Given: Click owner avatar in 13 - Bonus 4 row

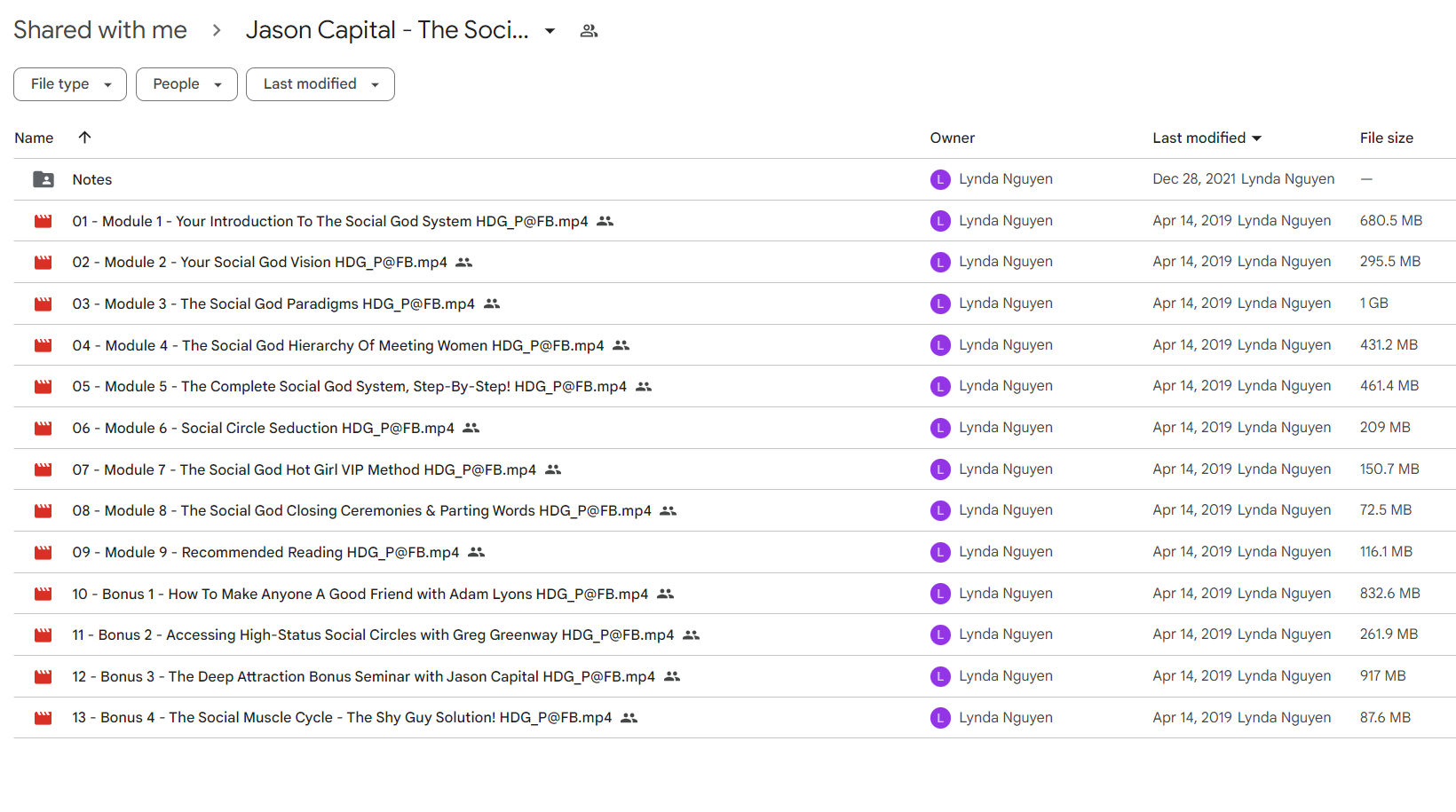Looking at the screenshot, I should pos(940,718).
